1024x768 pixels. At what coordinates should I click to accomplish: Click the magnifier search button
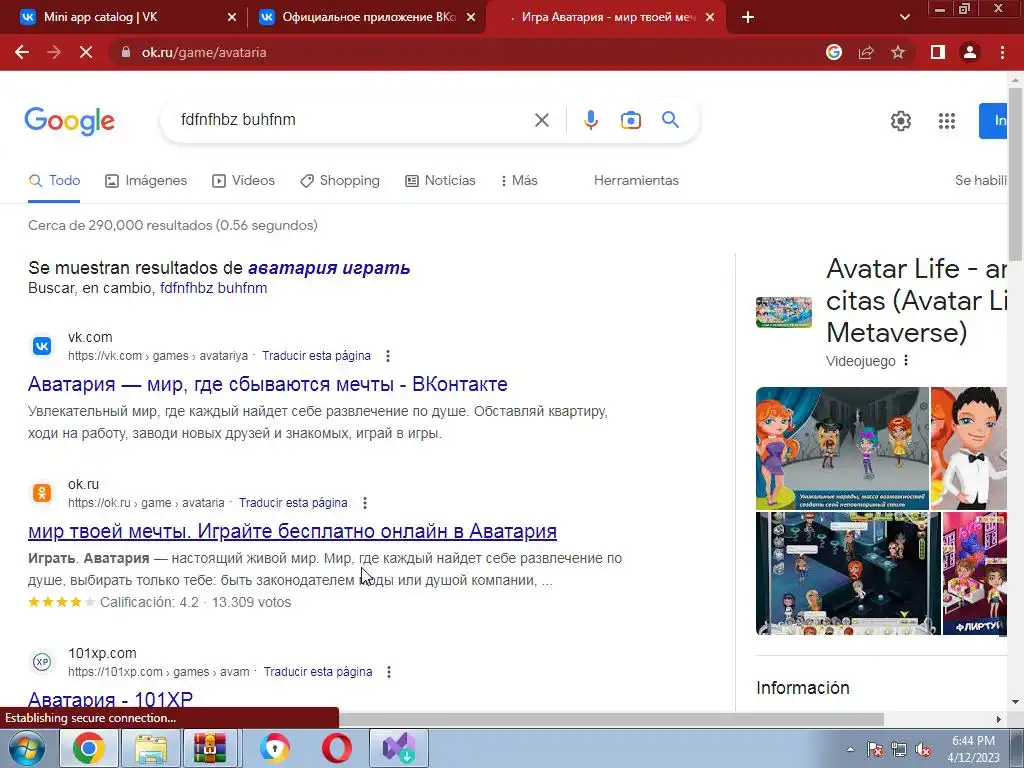[670, 120]
